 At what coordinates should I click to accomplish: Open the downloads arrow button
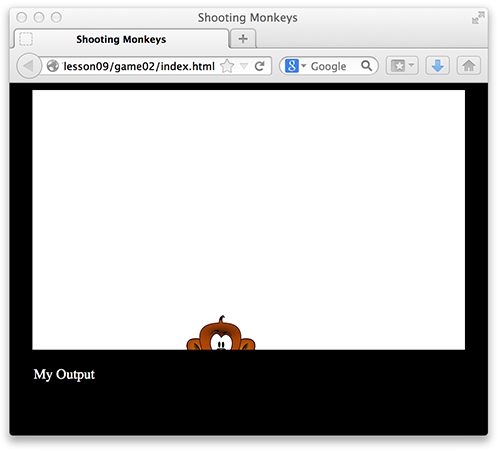pos(437,66)
